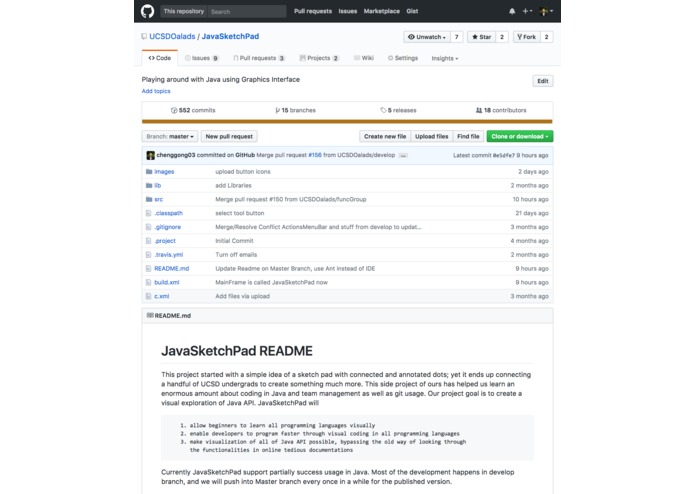Open commit 'add Libraries'
Screen dimensions: 695x494
click(233, 185)
